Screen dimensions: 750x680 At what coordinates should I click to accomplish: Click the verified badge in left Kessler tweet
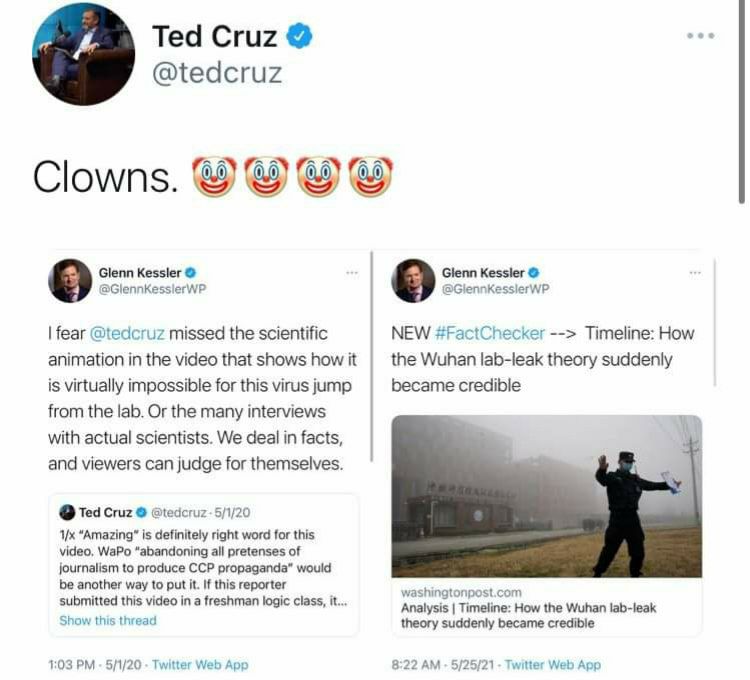pos(189,272)
